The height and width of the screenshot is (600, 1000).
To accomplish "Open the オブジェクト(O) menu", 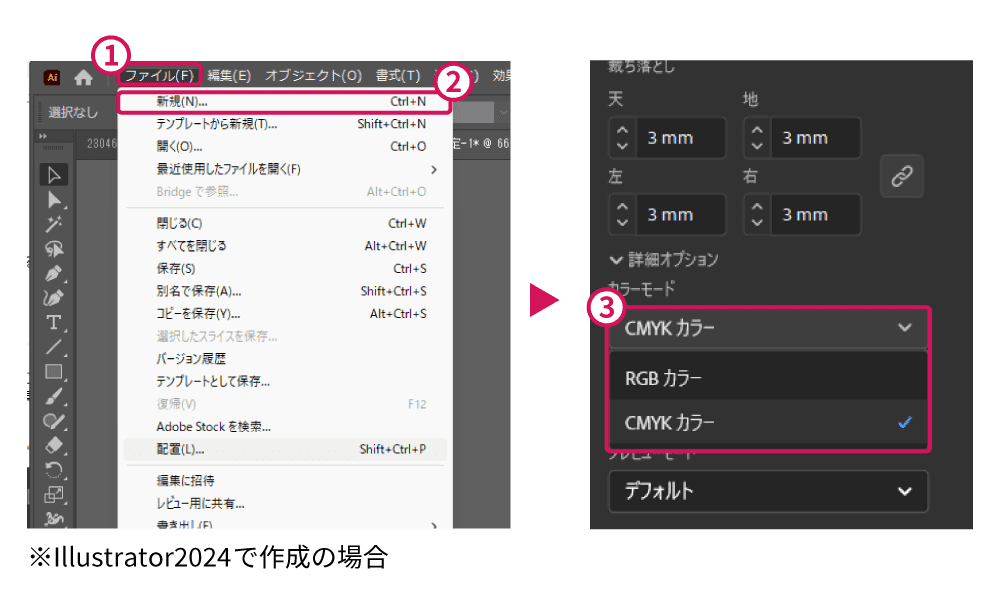I will click(x=313, y=75).
